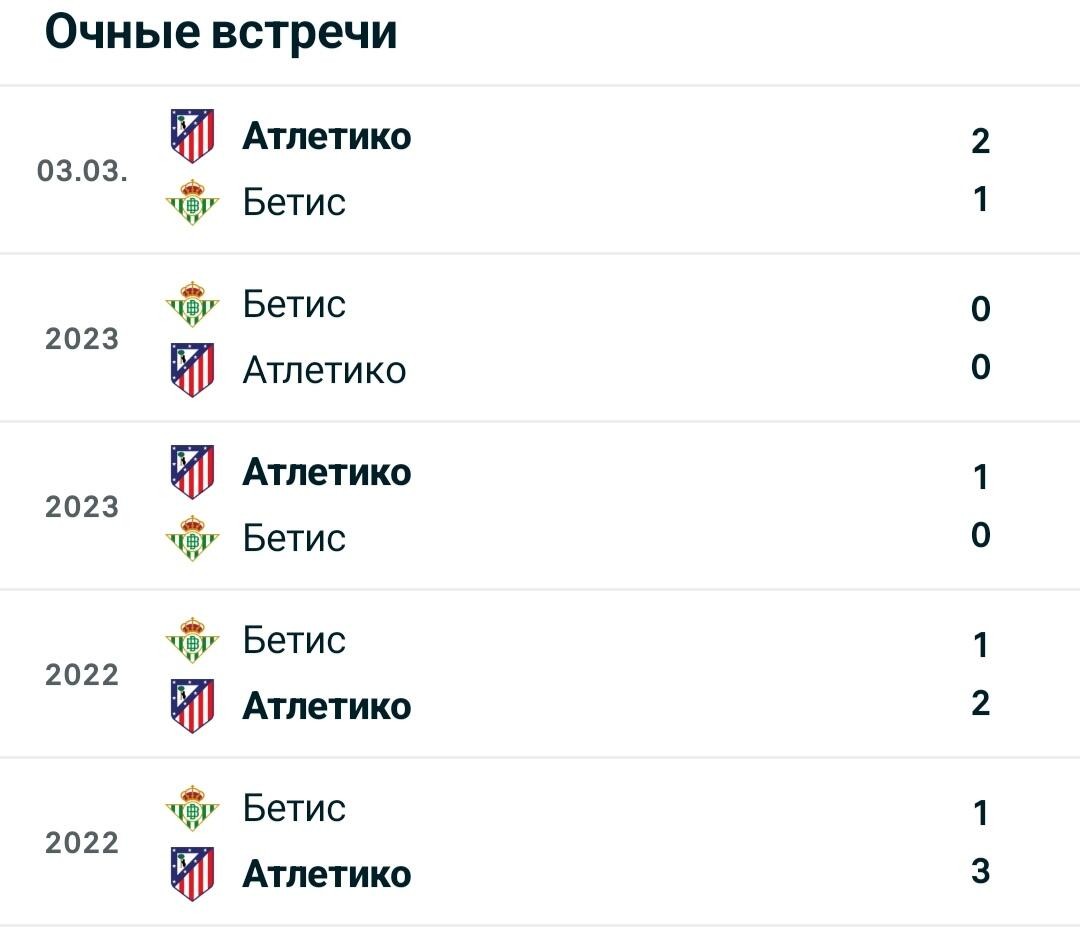Click Atlético crest in 1-3 match
Image resolution: width=1080 pixels, height=935 pixels.
click(192, 874)
